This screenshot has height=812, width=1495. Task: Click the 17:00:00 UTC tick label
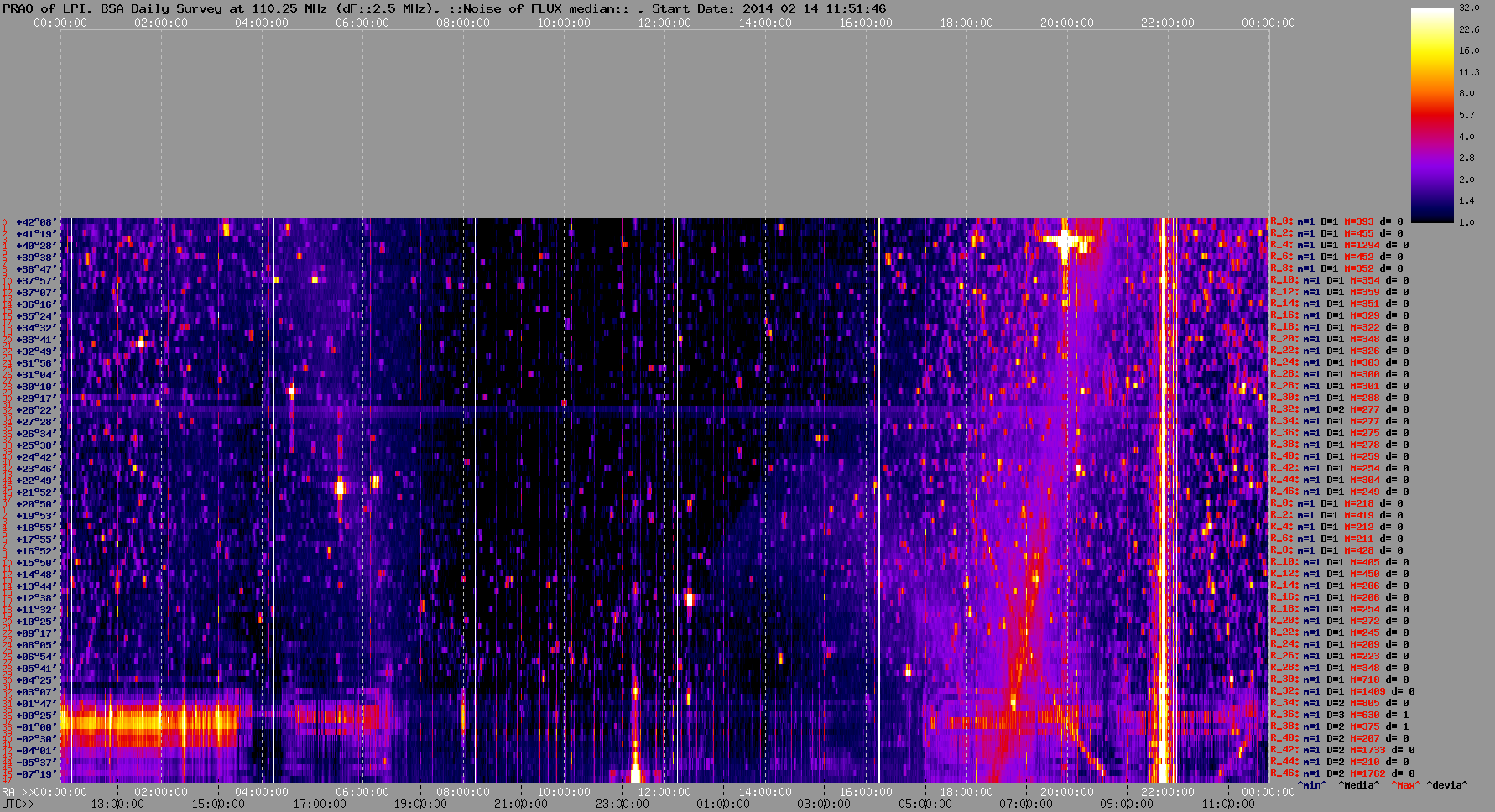pyautogui.click(x=319, y=804)
